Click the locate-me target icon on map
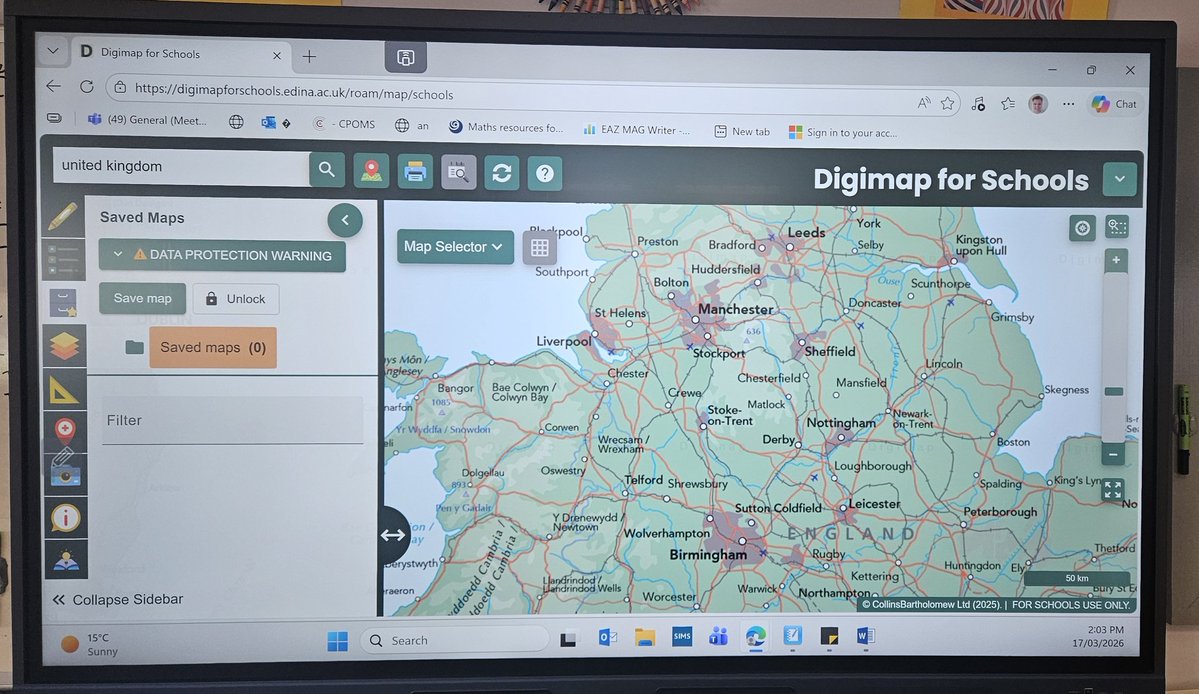The width and height of the screenshot is (1199, 694). point(1082,228)
